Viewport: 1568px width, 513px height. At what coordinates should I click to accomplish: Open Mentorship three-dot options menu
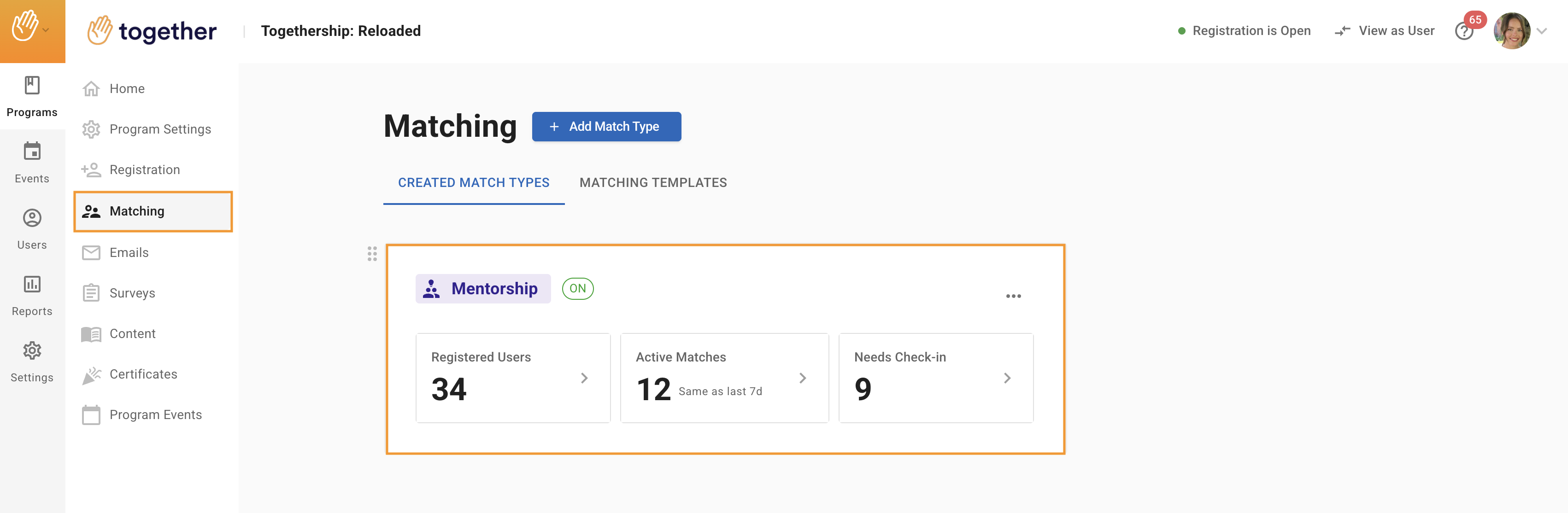pos(1013,297)
